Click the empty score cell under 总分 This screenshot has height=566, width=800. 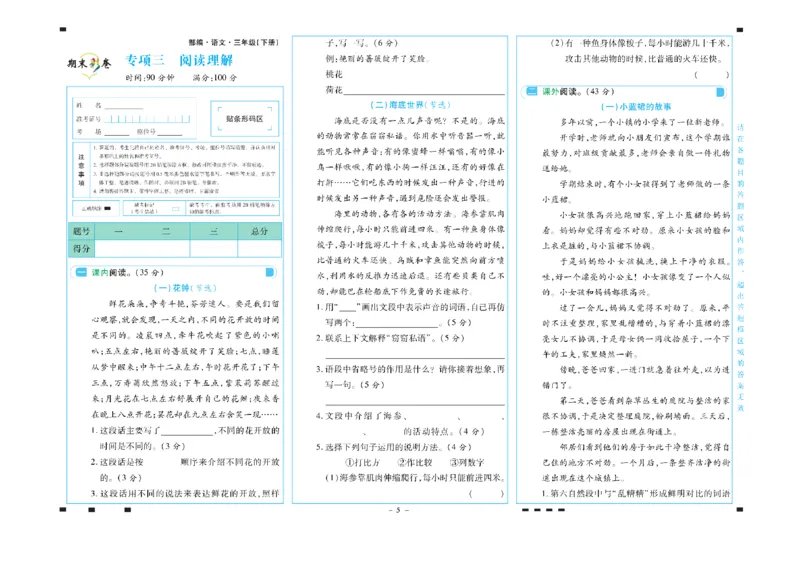click(259, 249)
